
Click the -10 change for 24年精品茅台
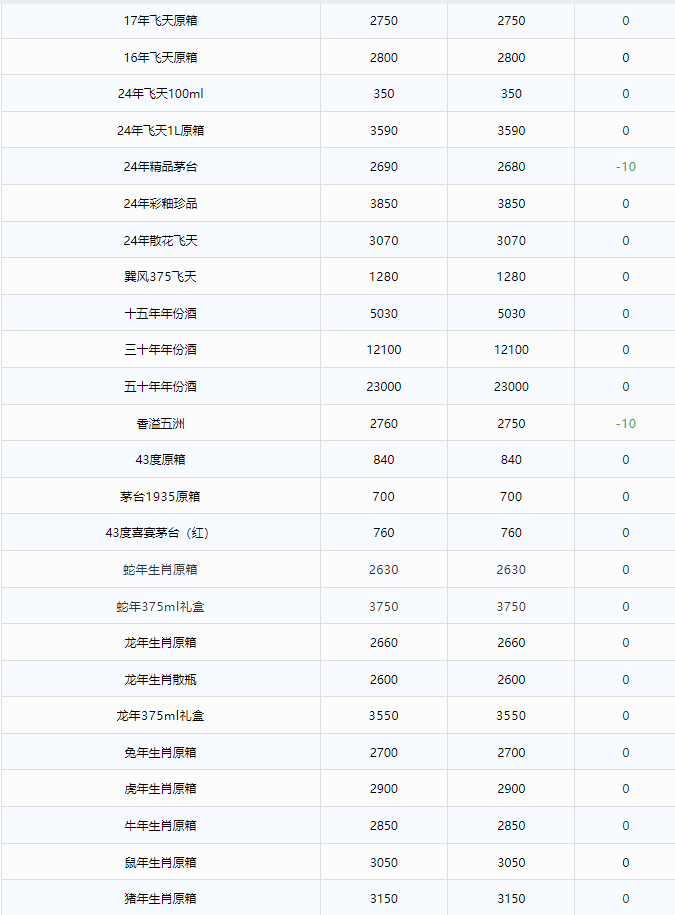click(625, 166)
